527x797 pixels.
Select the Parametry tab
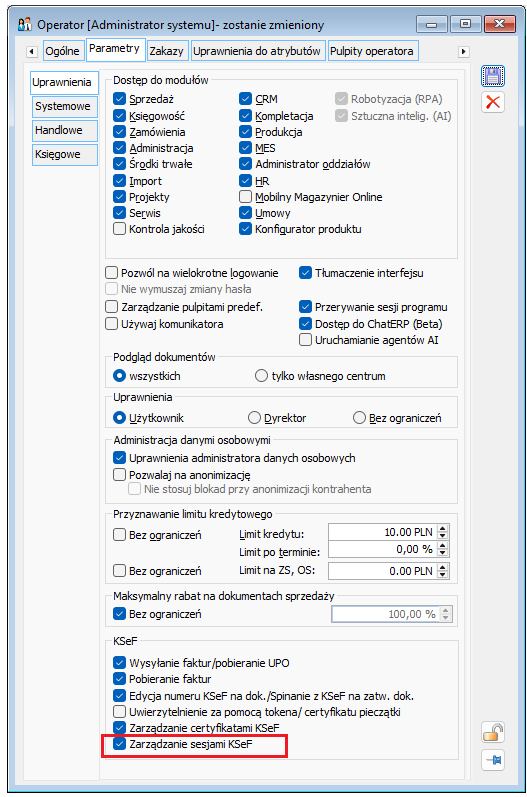114,49
